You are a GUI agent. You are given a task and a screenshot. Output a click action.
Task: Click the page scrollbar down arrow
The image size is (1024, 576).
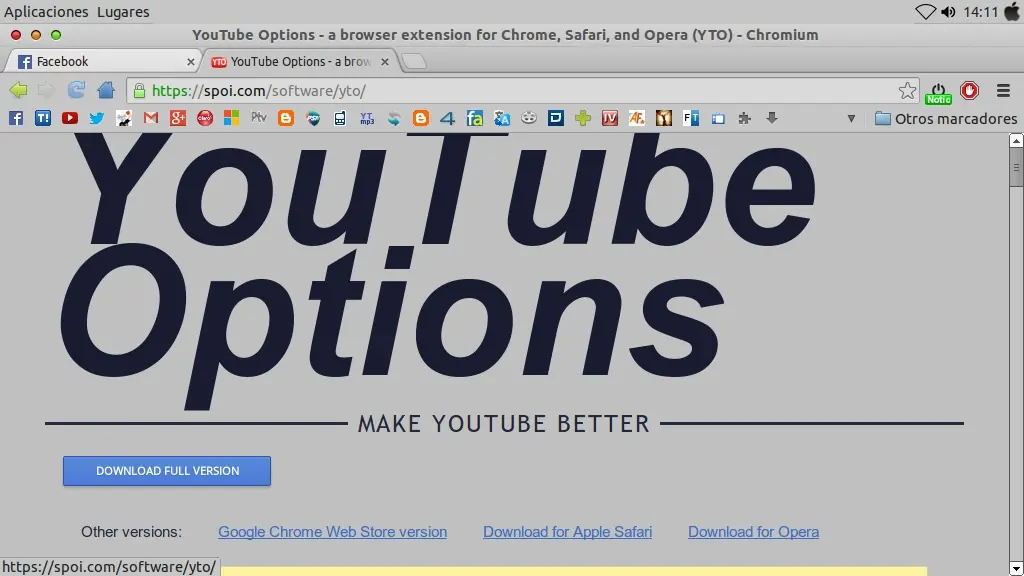[1016, 569]
